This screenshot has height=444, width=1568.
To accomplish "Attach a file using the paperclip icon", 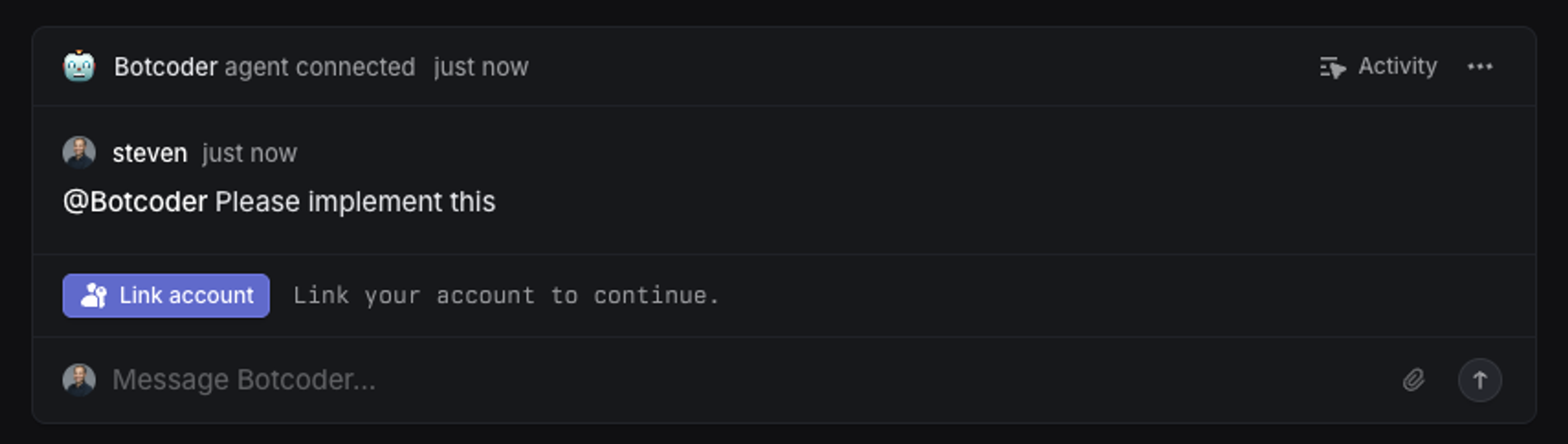I will pos(1413,379).
